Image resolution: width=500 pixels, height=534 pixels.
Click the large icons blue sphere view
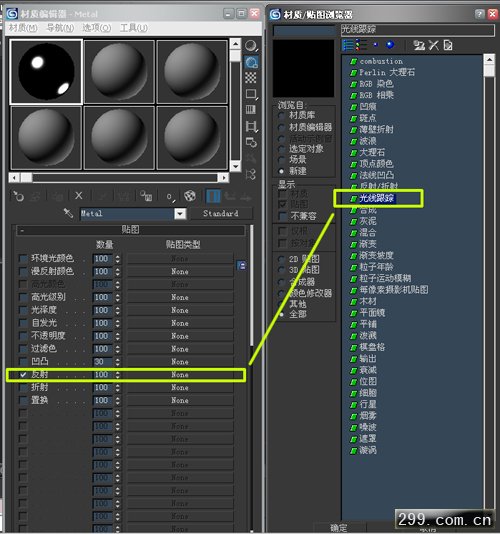(x=390, y=45)
